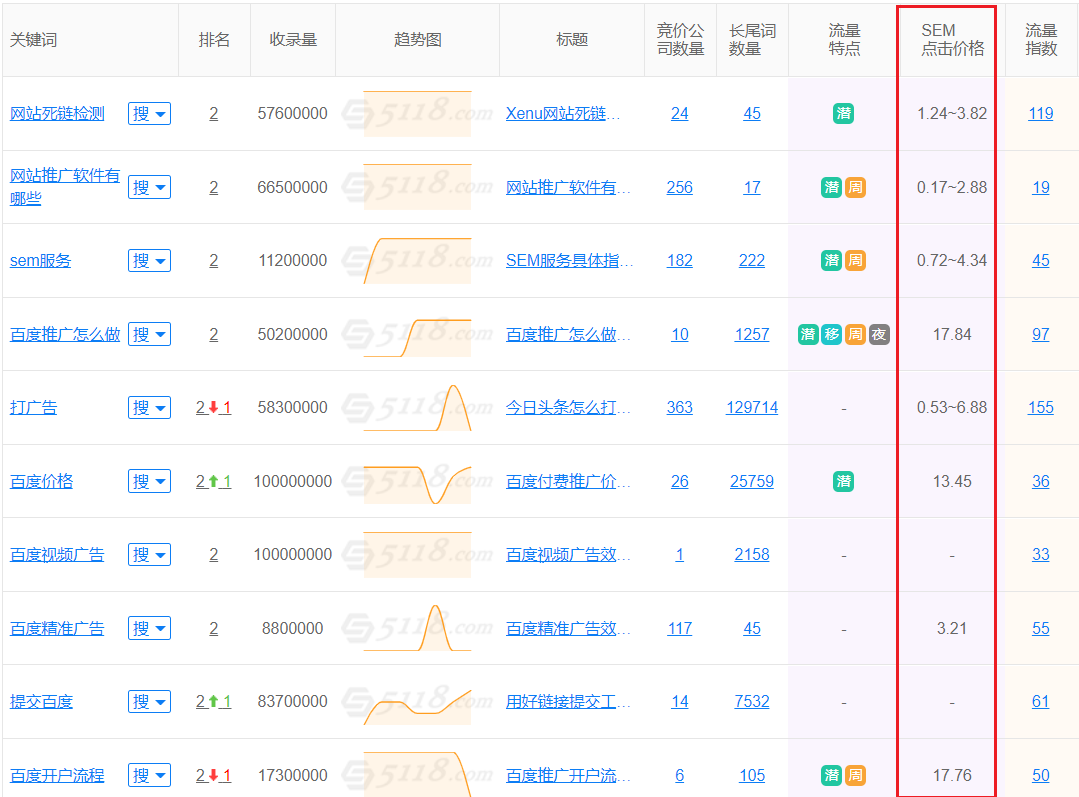The image size is (1079, 797).
Task: Click the trend chart for 百度精准广告
Action: pos(416,628)
